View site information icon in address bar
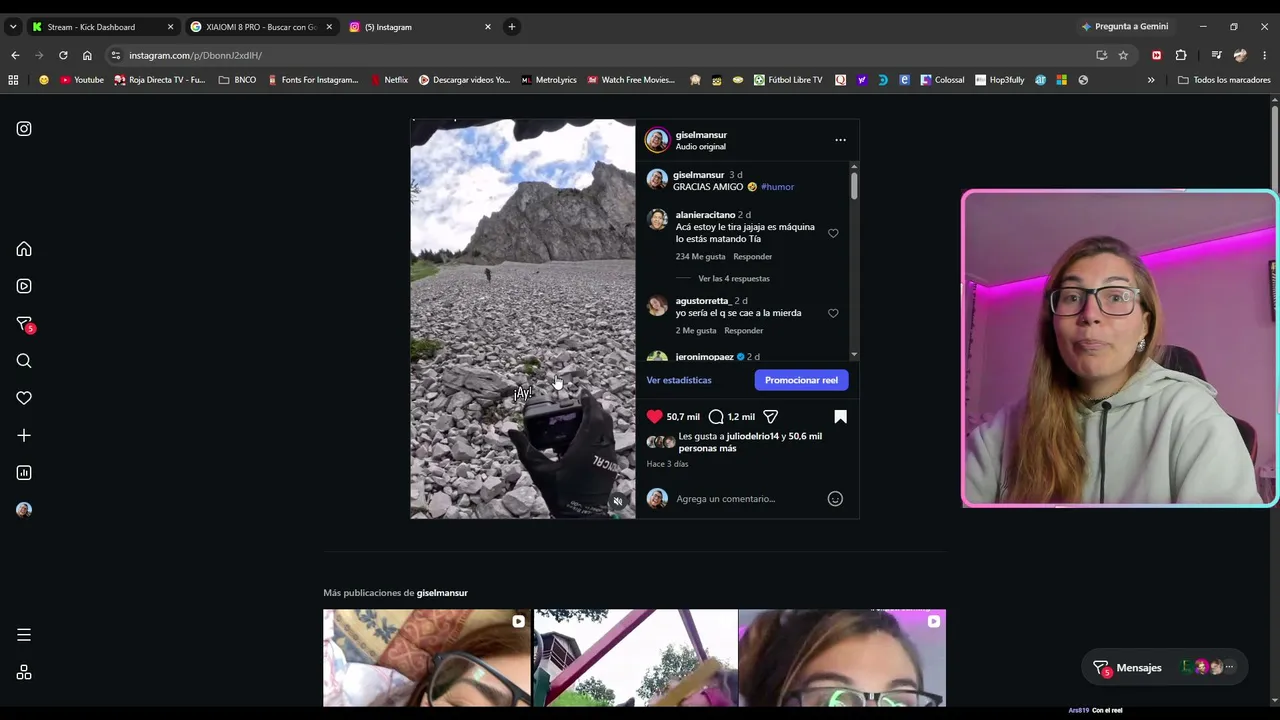 116,55
